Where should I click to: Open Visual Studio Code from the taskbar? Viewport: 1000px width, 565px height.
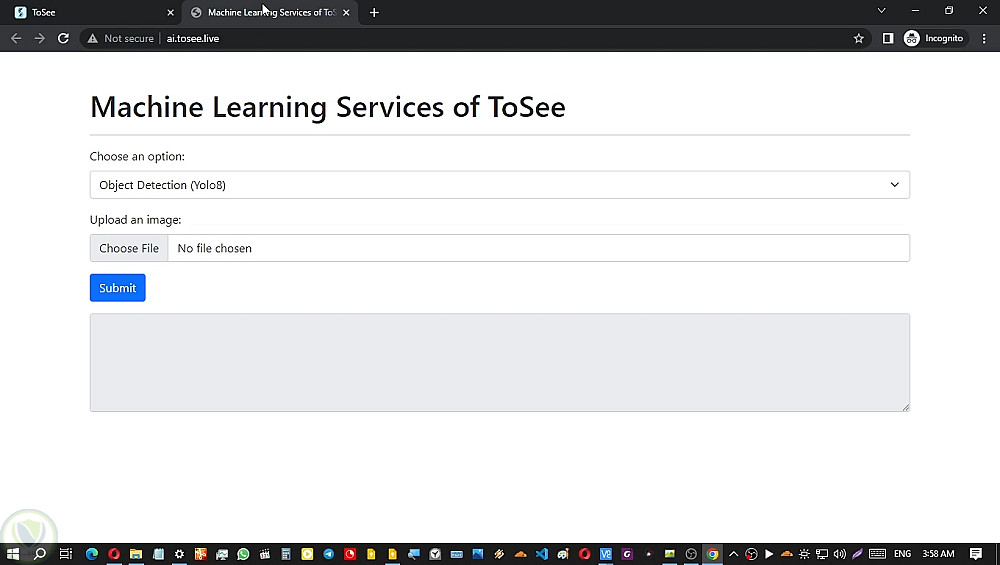tap(542, 554)
